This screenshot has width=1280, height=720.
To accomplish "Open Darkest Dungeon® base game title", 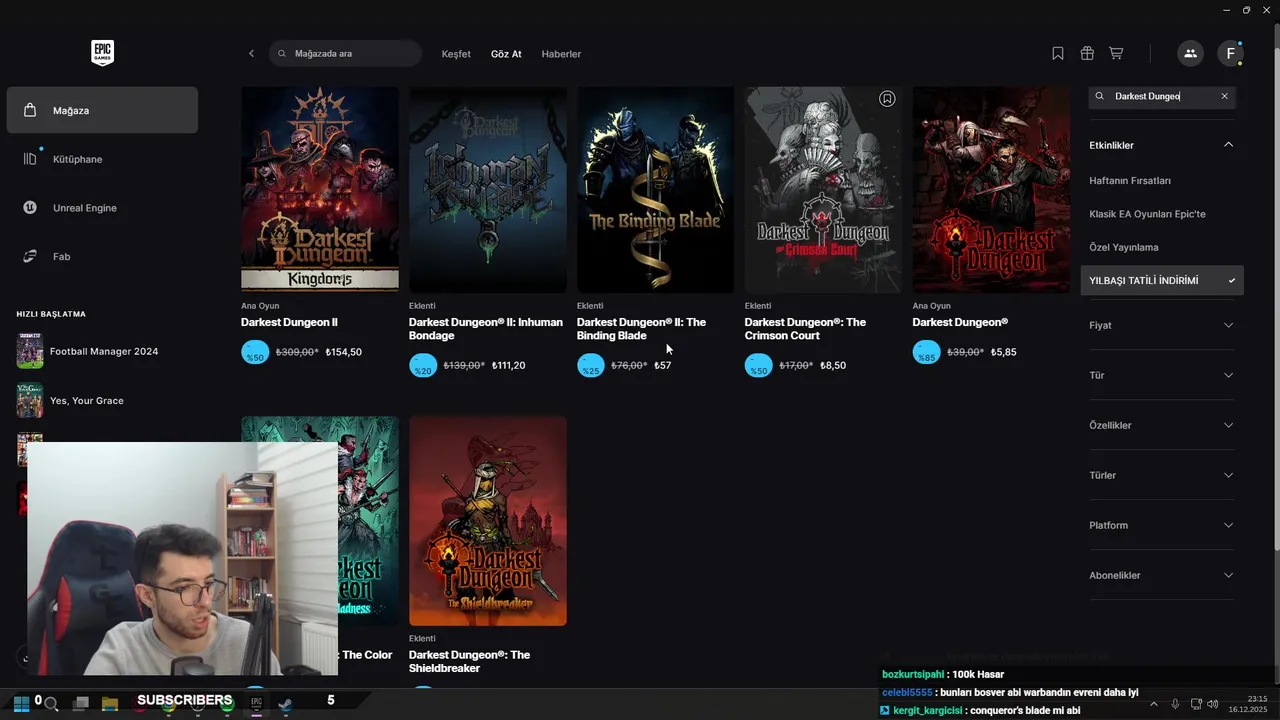I will 960,322.
